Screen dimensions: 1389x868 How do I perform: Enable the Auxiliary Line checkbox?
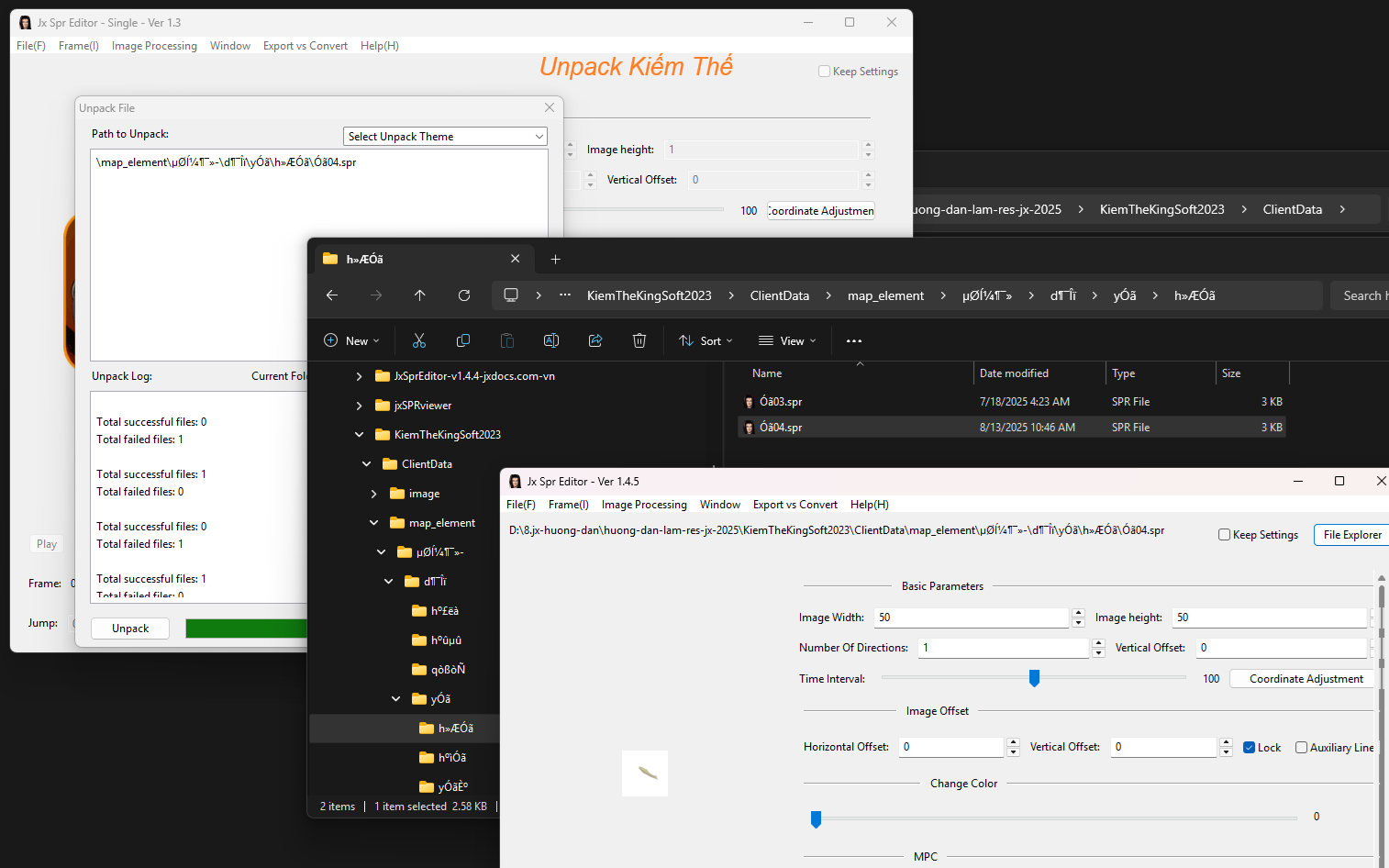point(1301,748)
